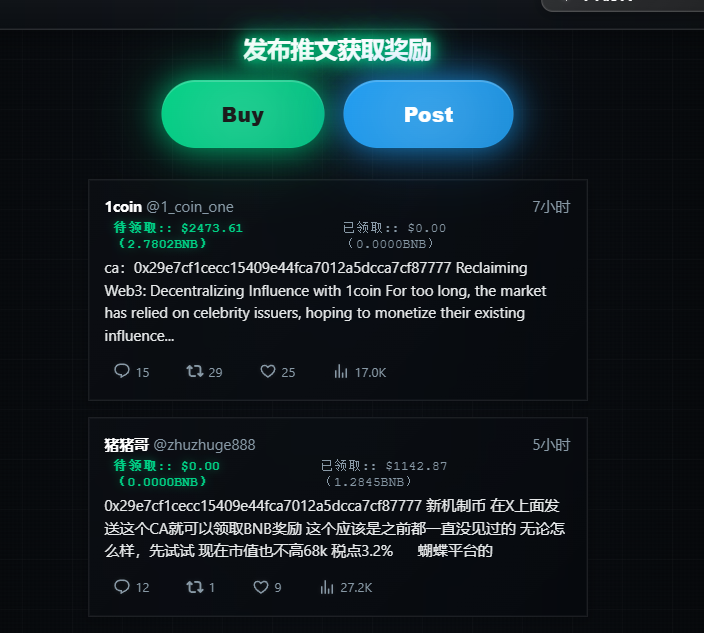View analytics icon showing 27.2K views

pyautogui.click(x=327, y=587)
